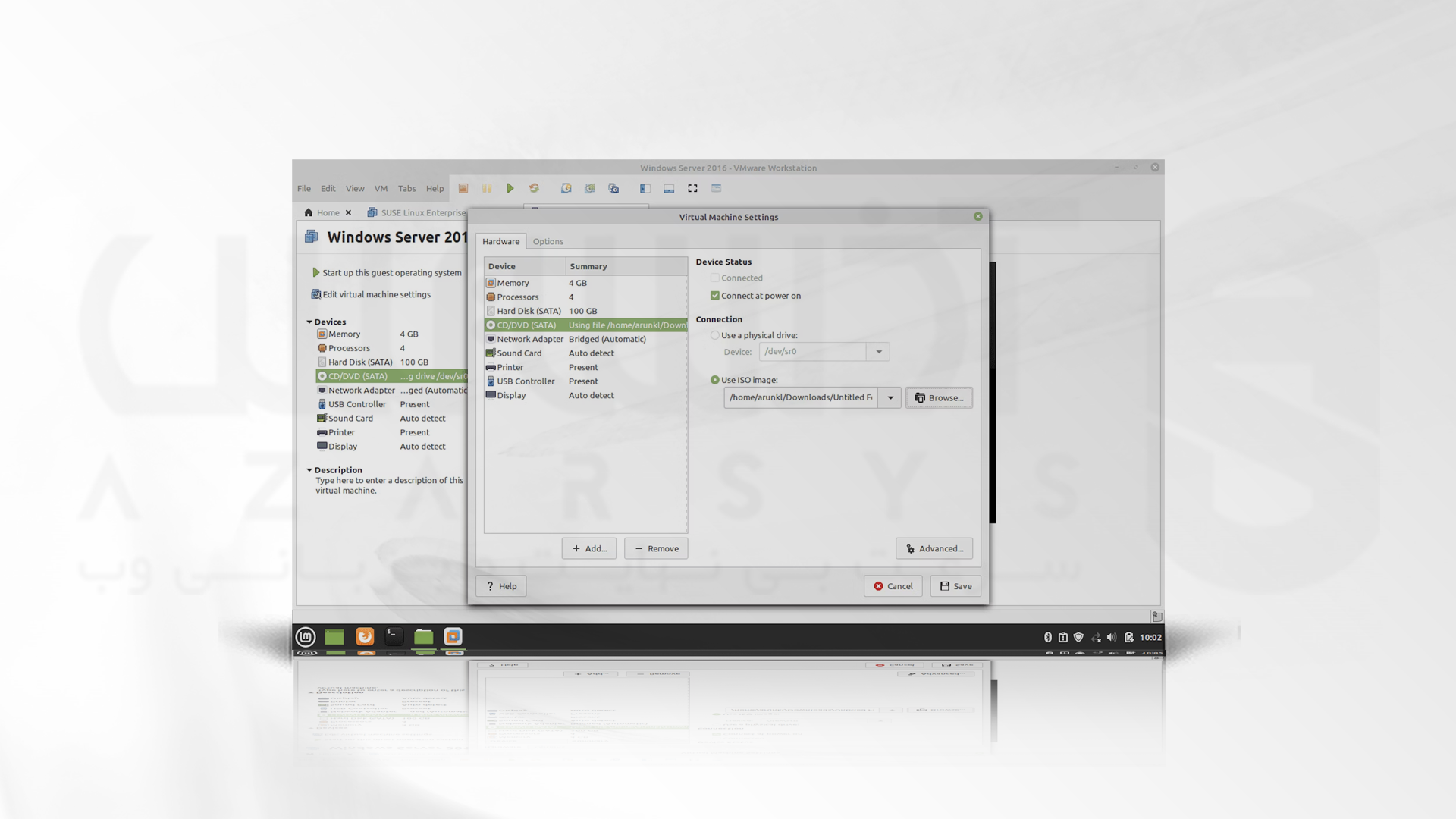Open the Linux Mint menu button in taskbar
This screenshot has width=1456, height=819.
(306, 637)
